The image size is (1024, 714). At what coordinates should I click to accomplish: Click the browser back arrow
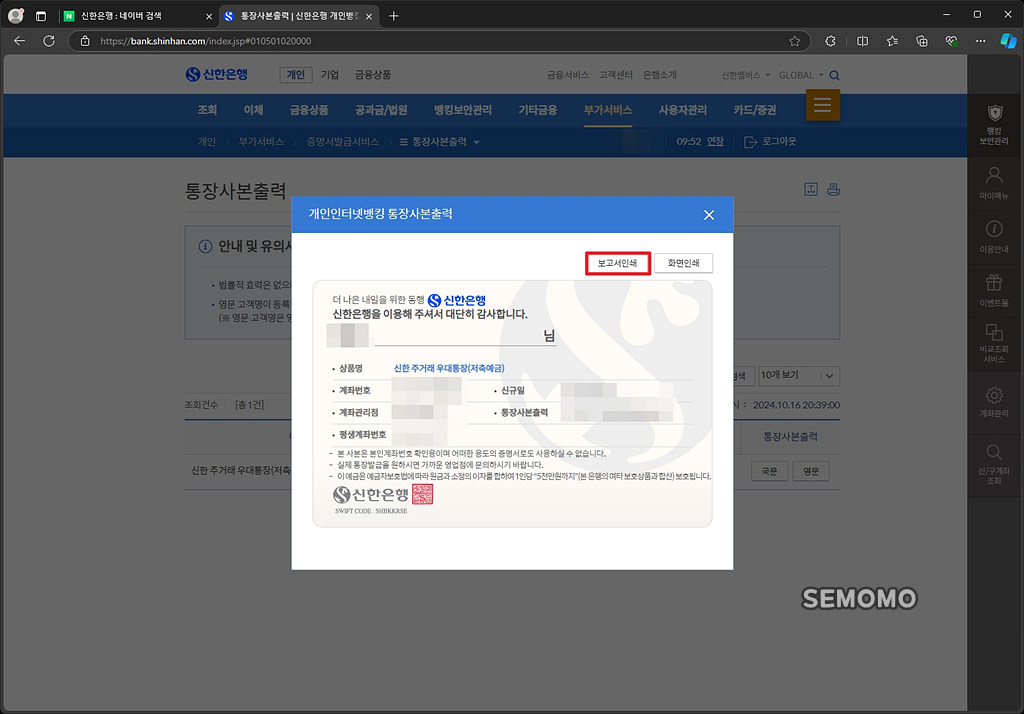[20, 41]
